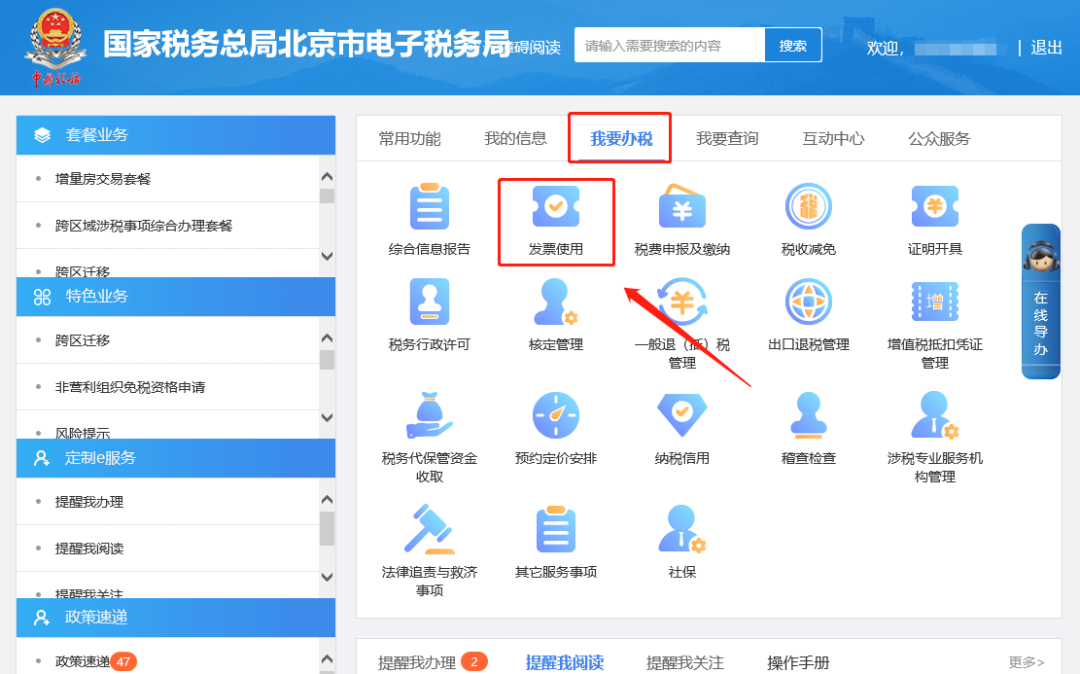Click down arrow in 定制e服务 list
The width and height of the screenshot is (1080, 674).
pyautogui.click(x=326, y=577)
